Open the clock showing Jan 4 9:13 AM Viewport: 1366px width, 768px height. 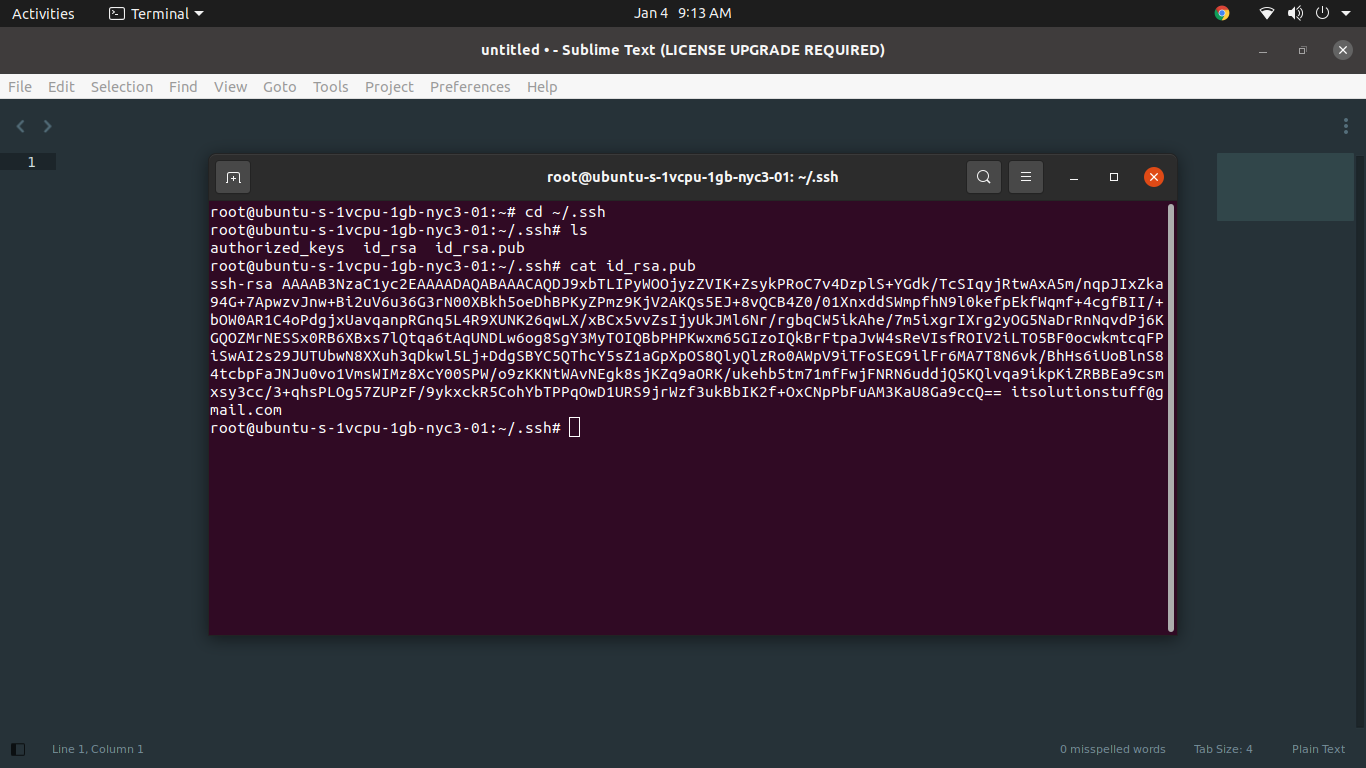click(x=683, y=13)
